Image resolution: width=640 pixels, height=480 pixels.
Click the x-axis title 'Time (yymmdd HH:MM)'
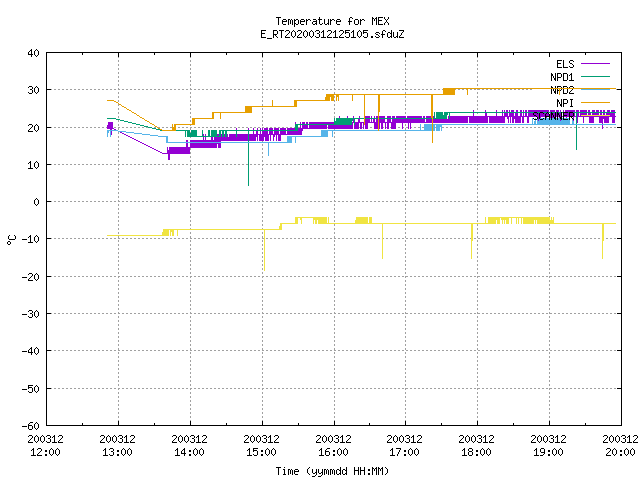pos(332,471)
